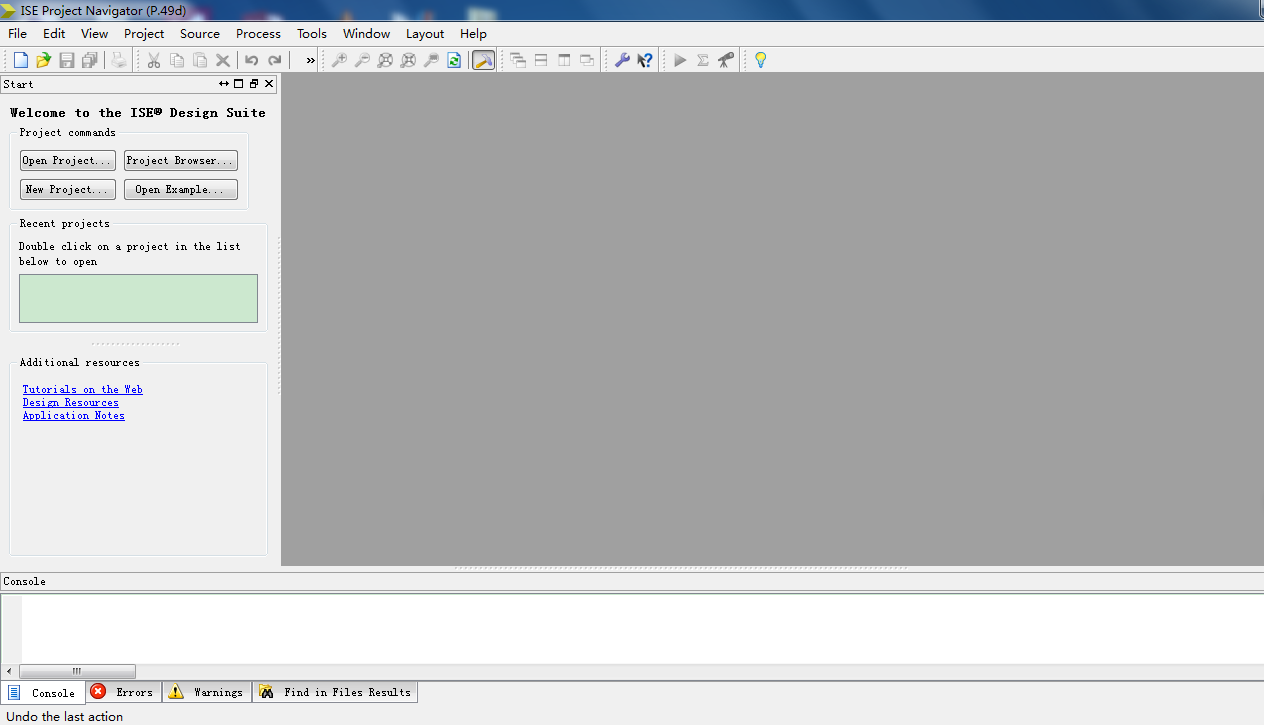1264x725 pixels.
Task: Open the Tools menu
Action: tap(312, 33)
